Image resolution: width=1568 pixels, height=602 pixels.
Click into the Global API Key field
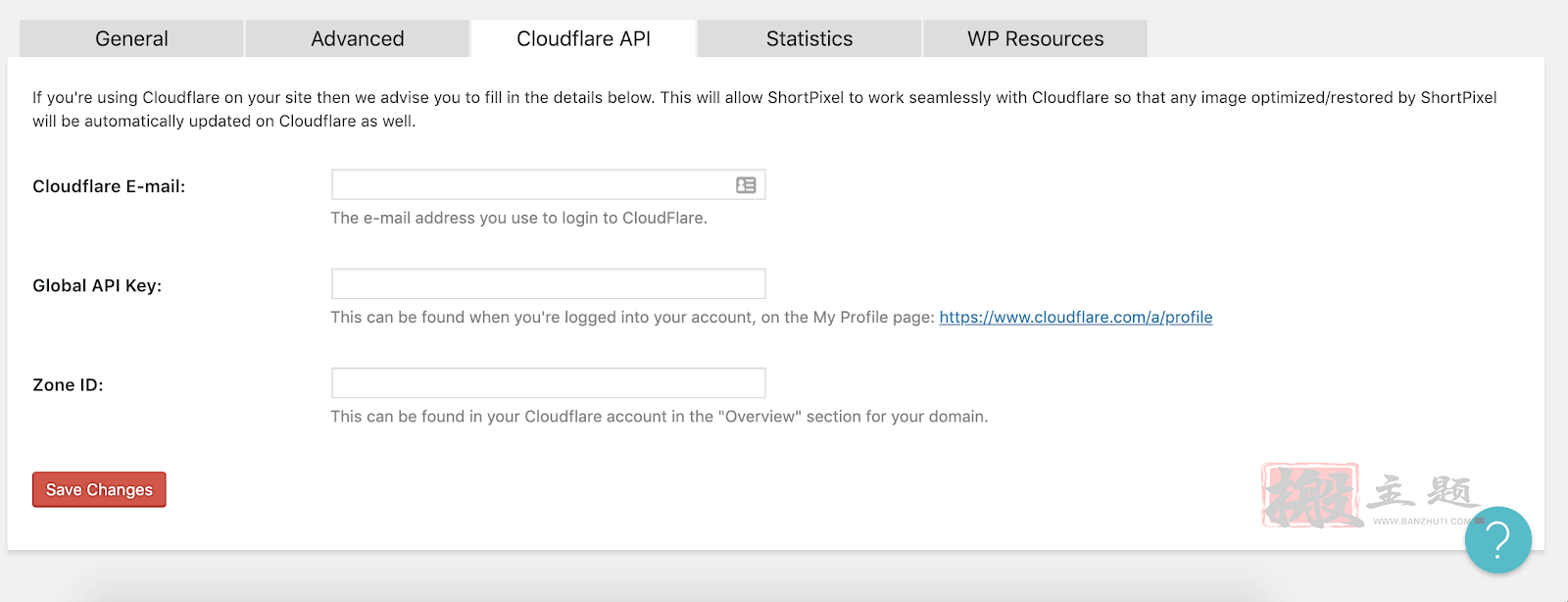coord(548,284)
